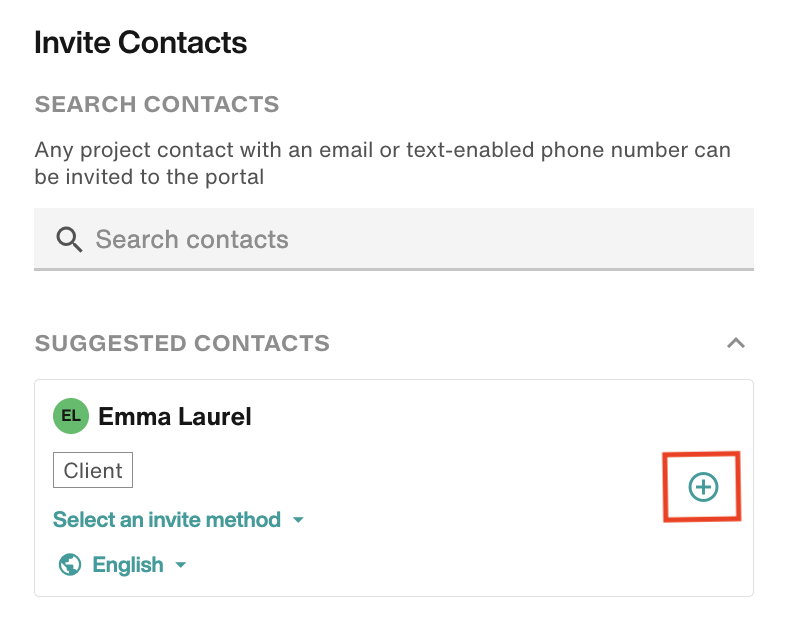
Task: Click the Emma Laurel contact name
Action: coord(175,416)
